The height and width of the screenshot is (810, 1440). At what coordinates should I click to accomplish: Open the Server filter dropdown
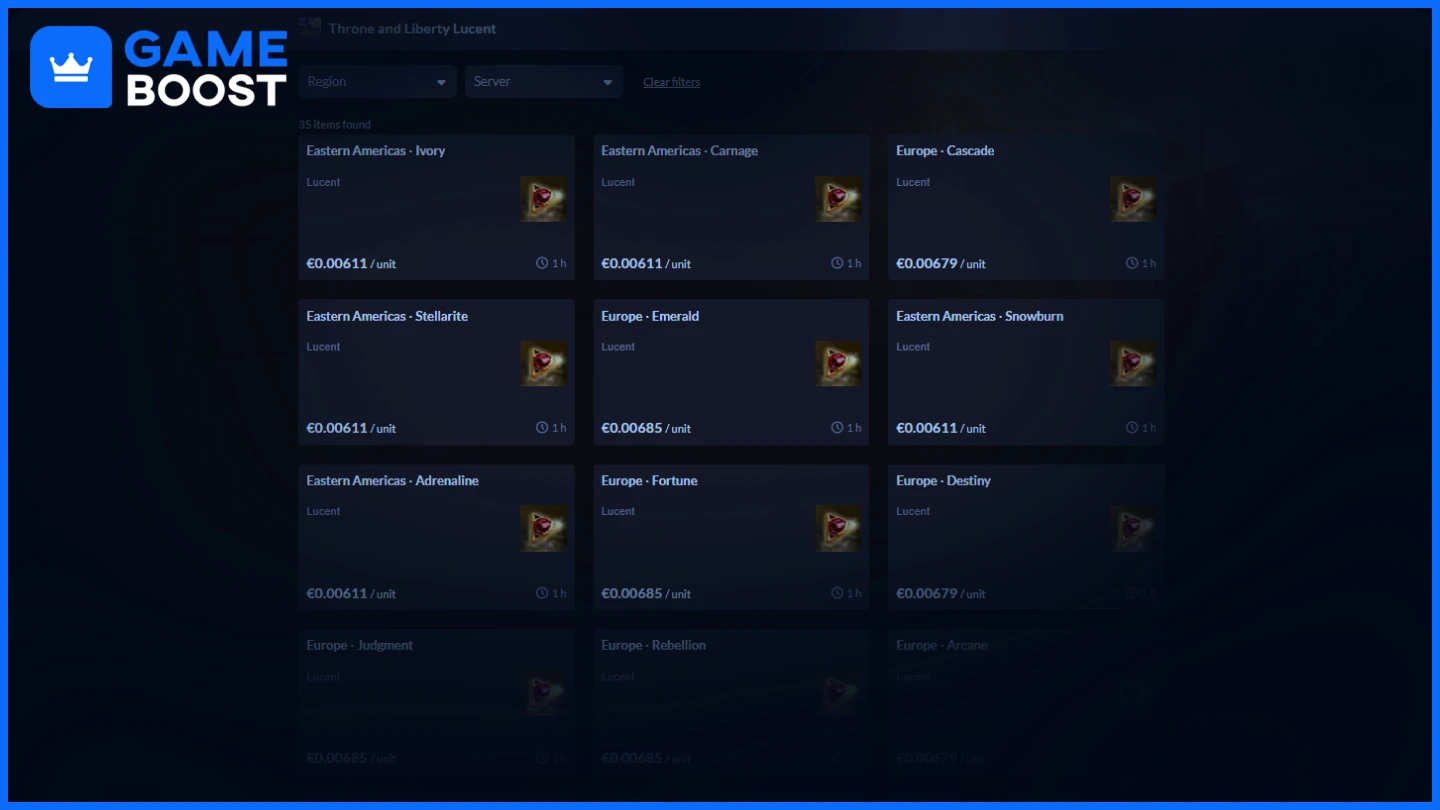pyautogui.click(x=544, y=82)
